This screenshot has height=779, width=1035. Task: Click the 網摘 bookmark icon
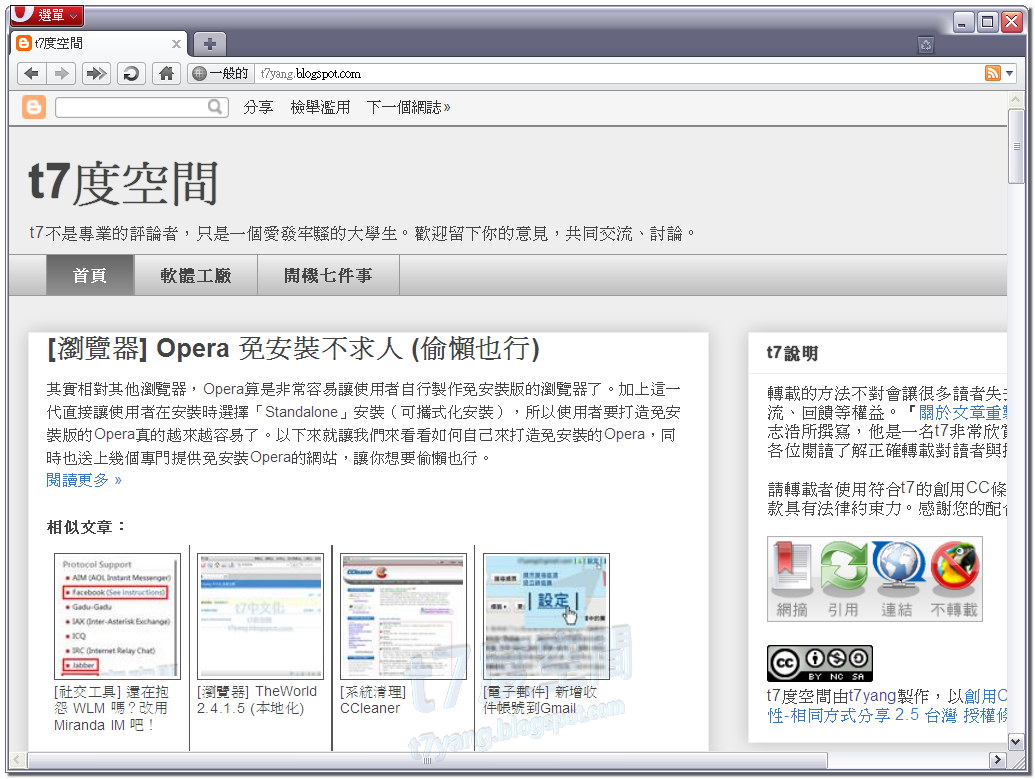792,579
